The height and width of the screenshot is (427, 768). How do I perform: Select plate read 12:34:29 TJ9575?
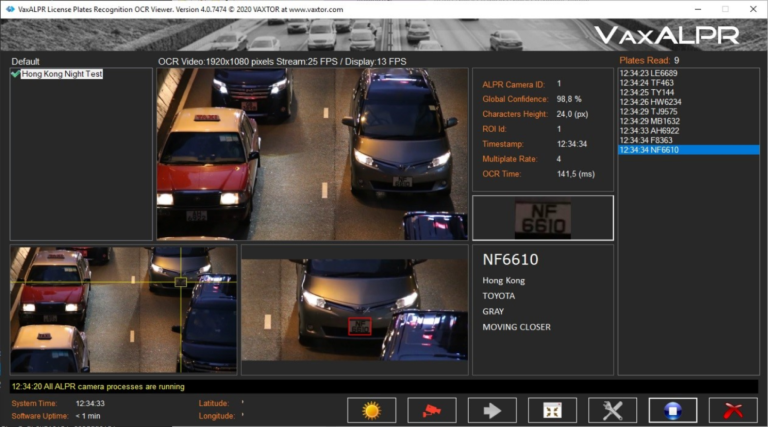click(648, 112)
